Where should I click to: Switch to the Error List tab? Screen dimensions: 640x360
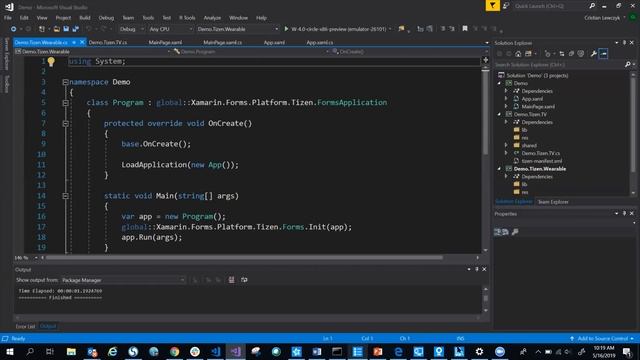click(25, 327)
